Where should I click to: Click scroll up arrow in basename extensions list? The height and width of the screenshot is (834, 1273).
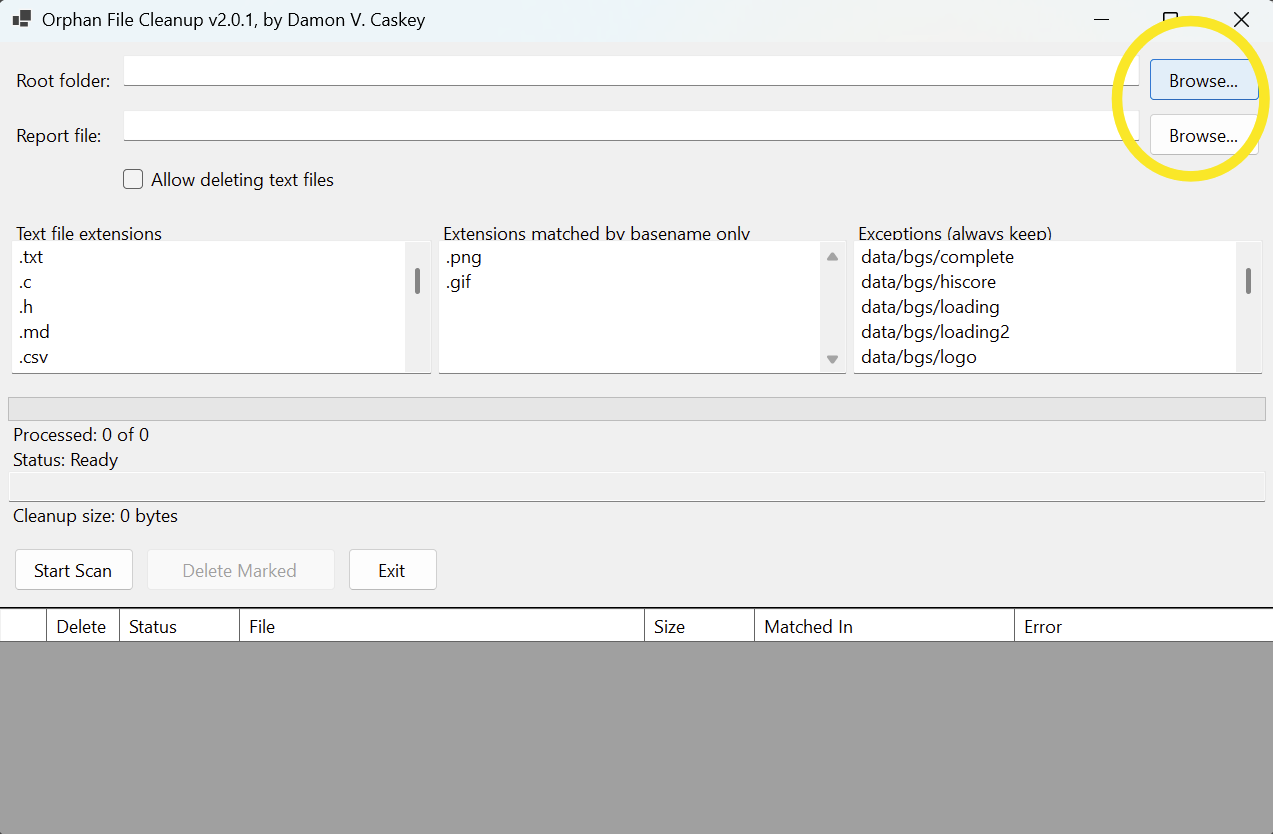pos(832,257)
